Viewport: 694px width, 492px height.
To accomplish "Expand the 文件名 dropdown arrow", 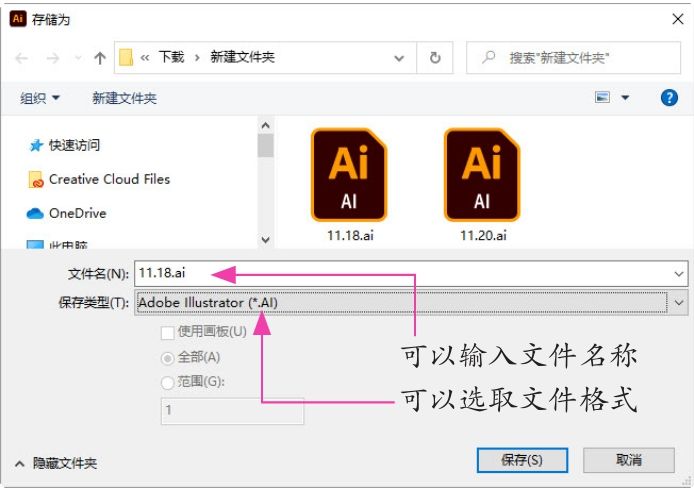I will tap(679, 274).
